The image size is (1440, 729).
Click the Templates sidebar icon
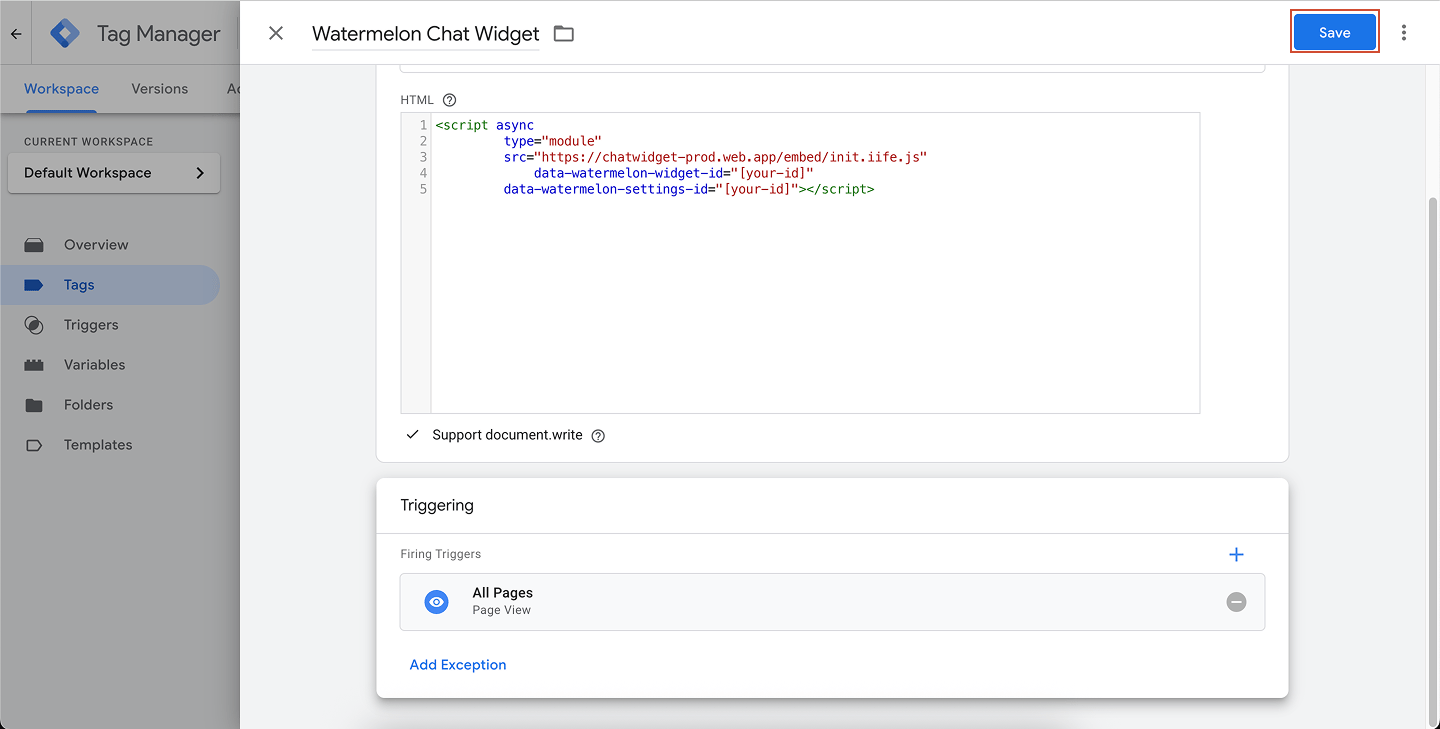point(34,445)
